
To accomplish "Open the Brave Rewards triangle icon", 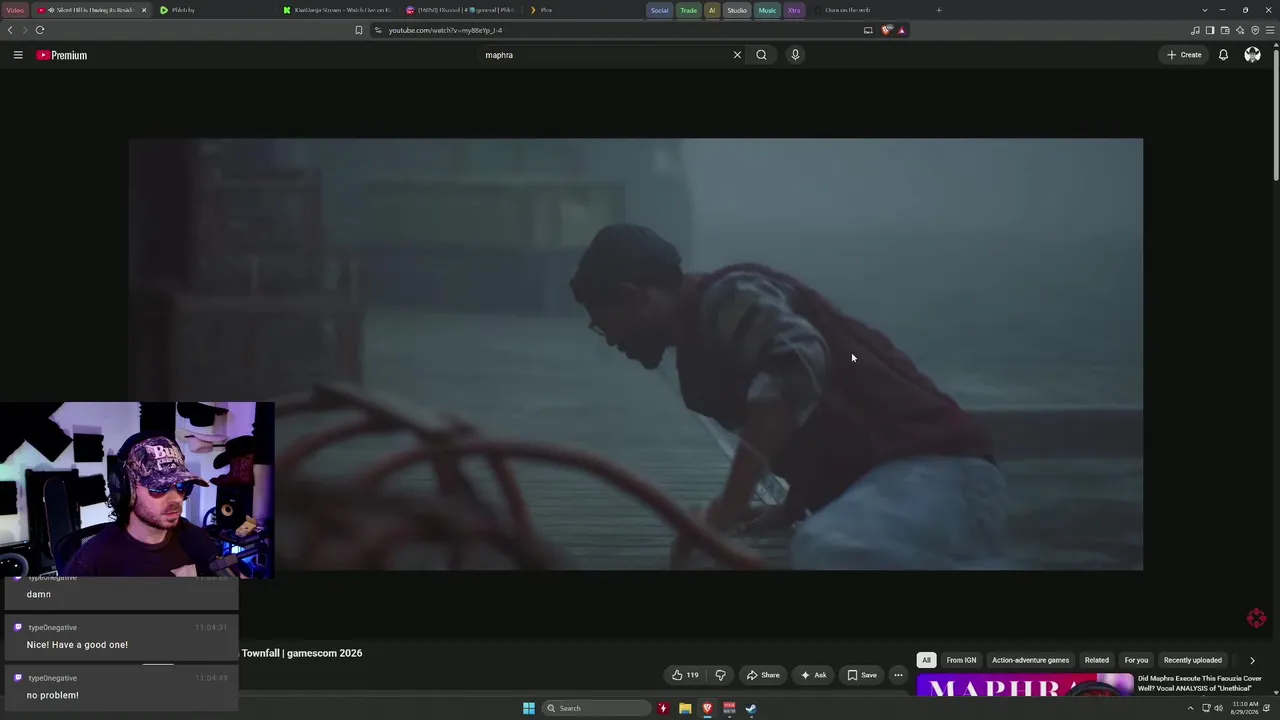I will [901, 30].
